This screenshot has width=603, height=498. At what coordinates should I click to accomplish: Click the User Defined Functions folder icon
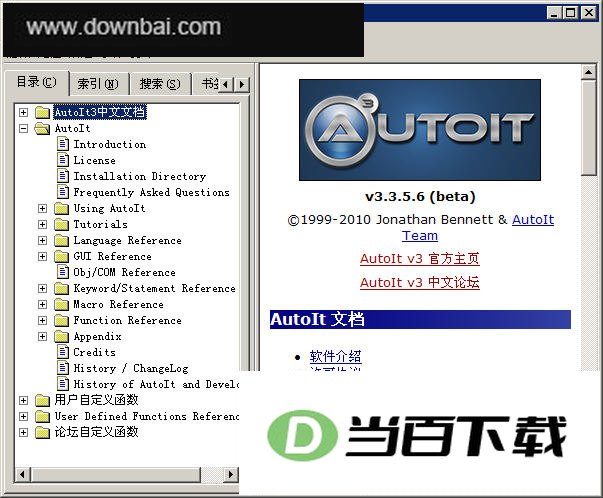tap(42, 416)
